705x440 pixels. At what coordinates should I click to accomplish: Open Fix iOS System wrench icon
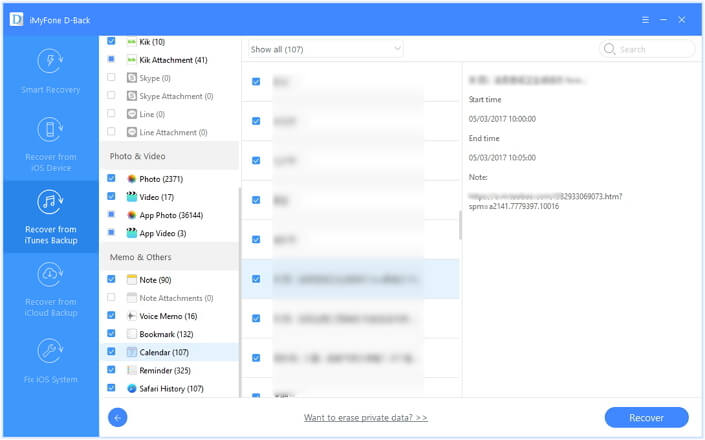(x=50, y=351)
